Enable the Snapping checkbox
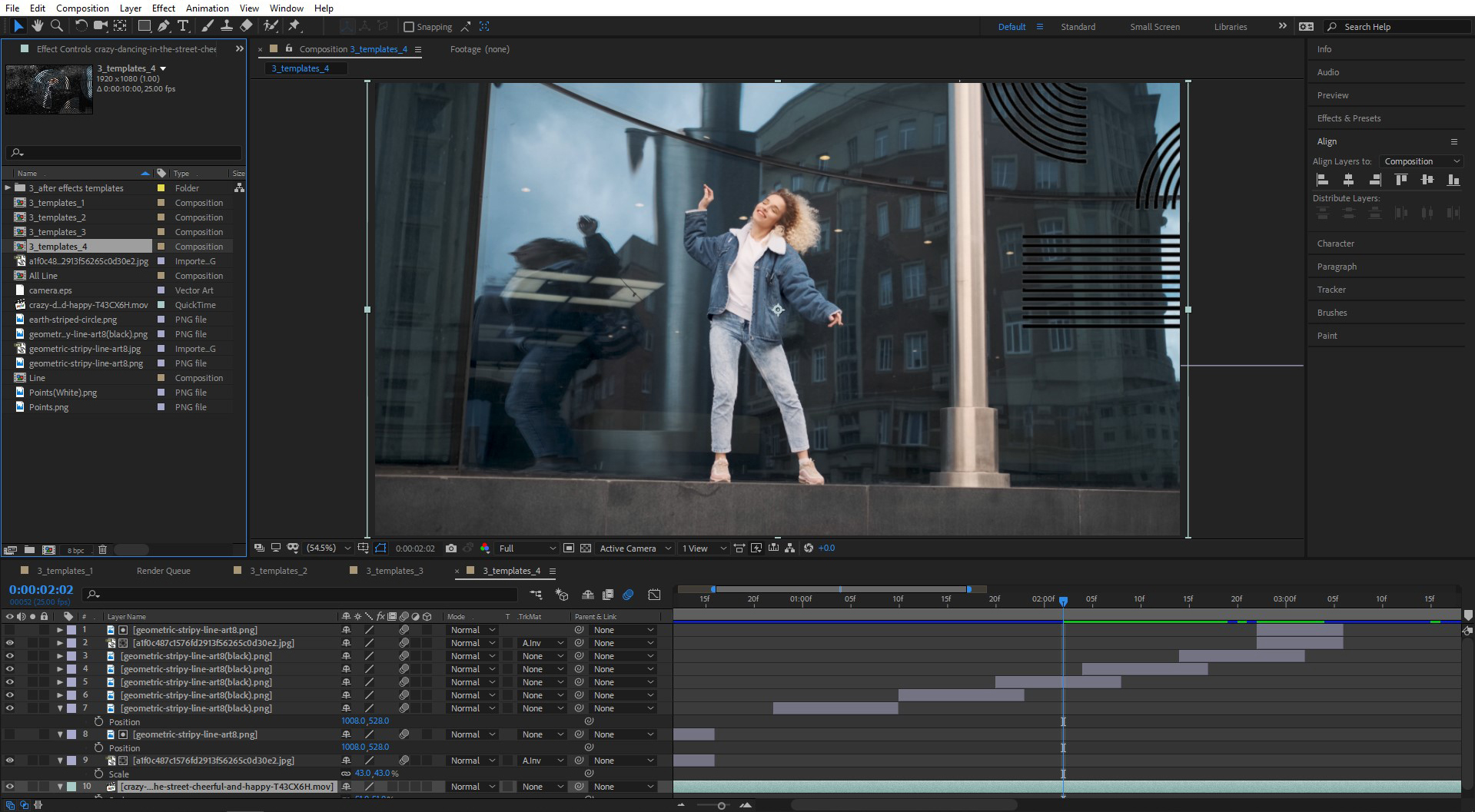The image size is (1475, 812). (408, 27)
